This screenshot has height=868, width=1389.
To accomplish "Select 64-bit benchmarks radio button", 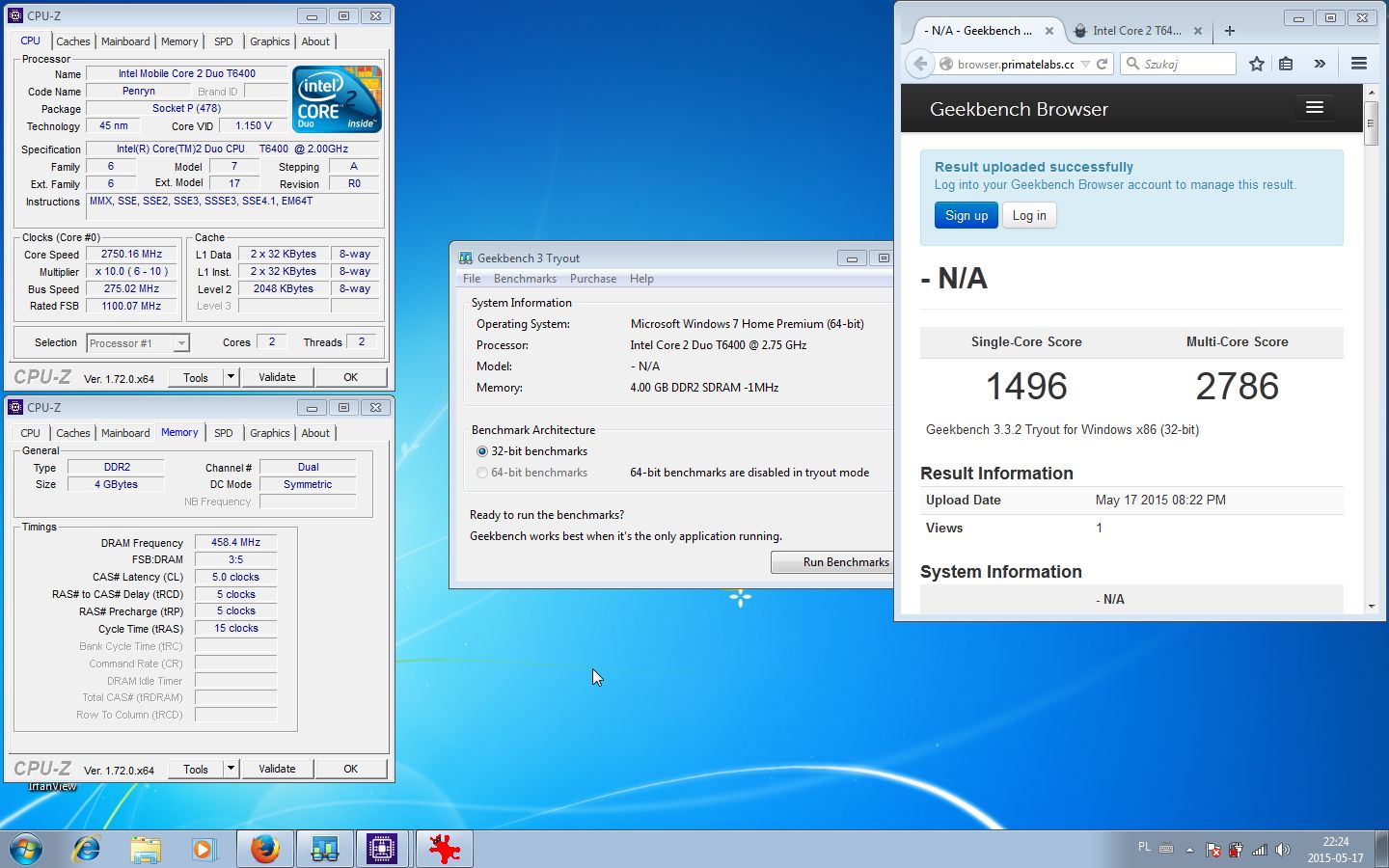I will coord(482,473).
